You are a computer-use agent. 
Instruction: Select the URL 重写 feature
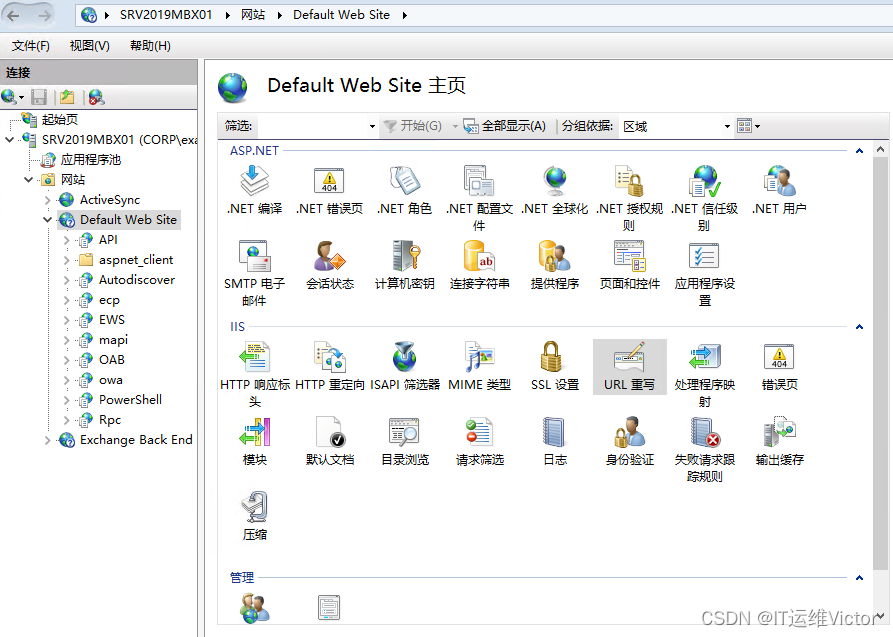pyautogui.click(x=629, y=366)
